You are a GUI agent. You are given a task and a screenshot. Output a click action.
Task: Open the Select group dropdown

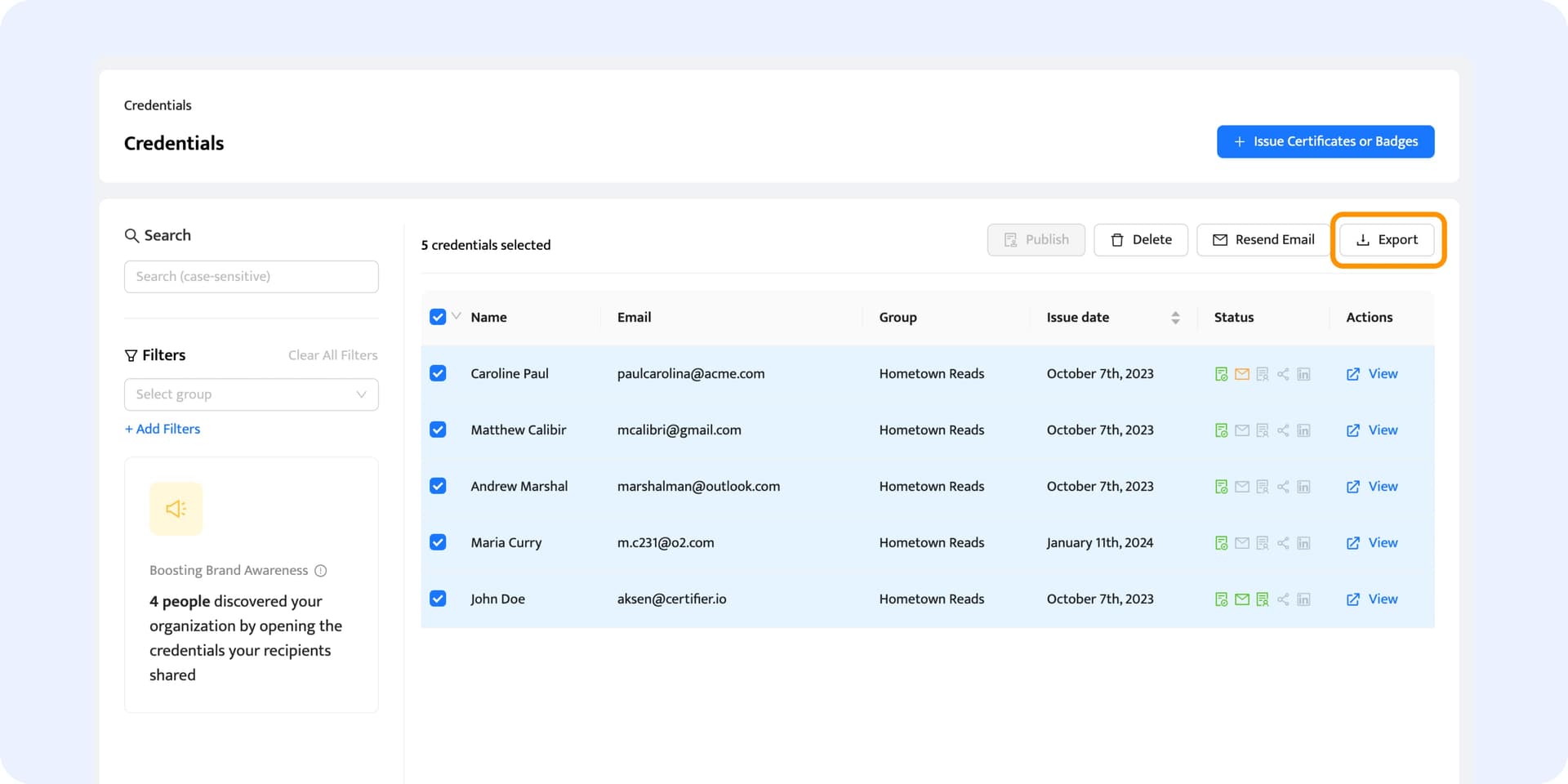pos(251,394)
